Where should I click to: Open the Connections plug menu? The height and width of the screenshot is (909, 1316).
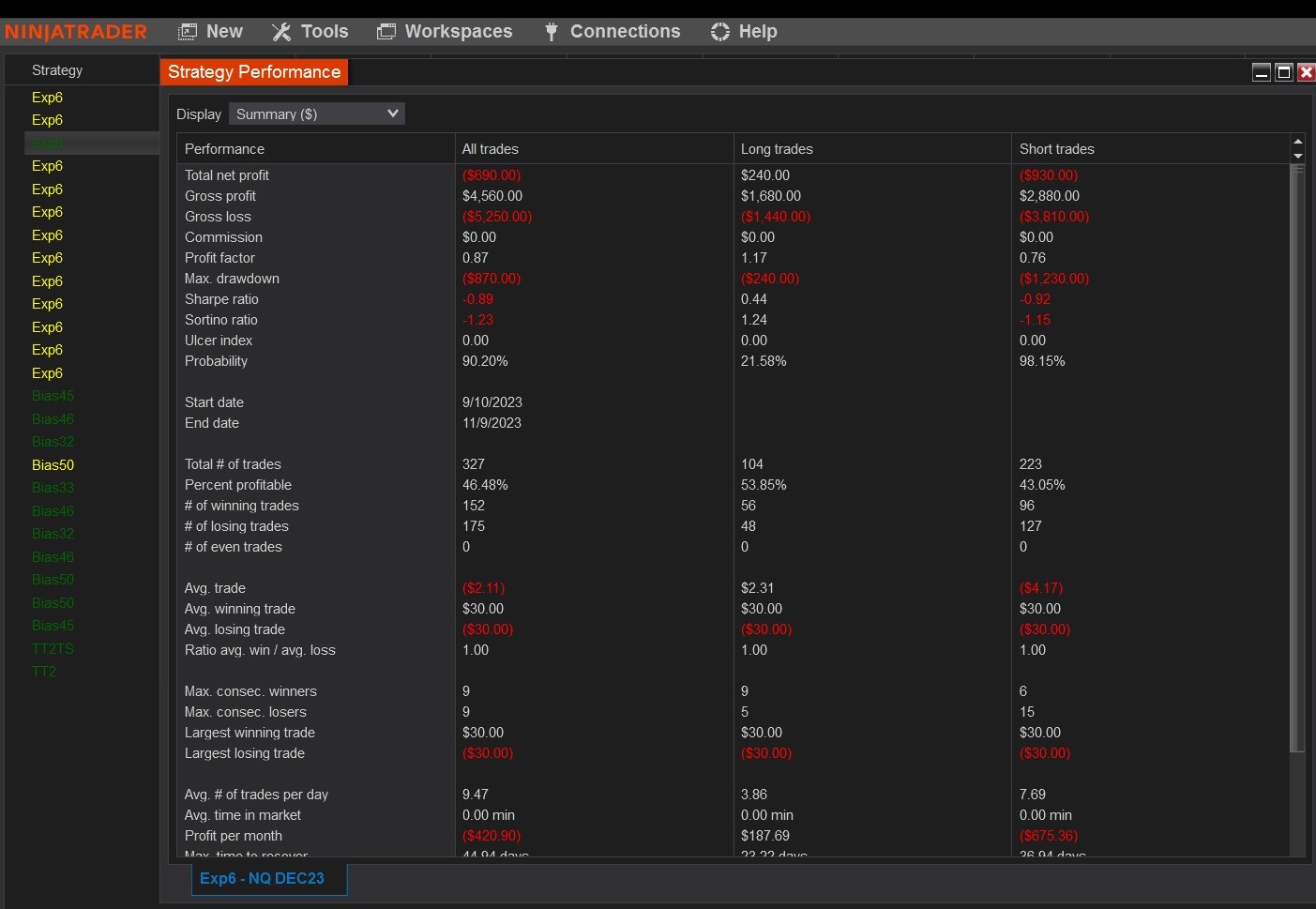click(613, 32)
